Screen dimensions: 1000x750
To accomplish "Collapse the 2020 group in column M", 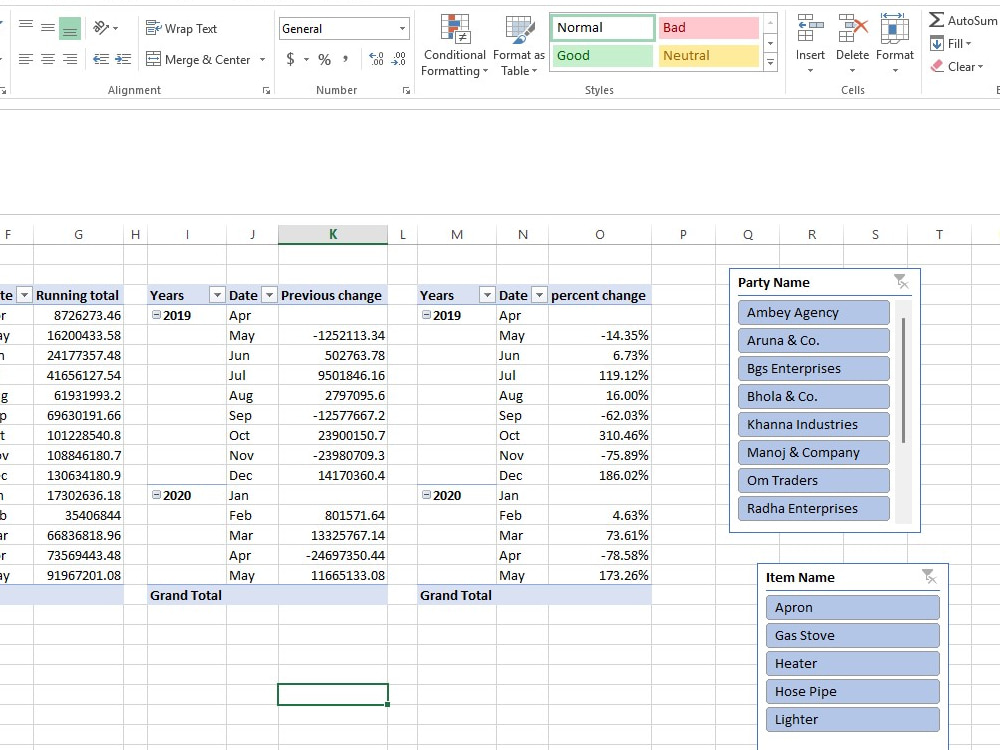I will [x=426, y=495].
